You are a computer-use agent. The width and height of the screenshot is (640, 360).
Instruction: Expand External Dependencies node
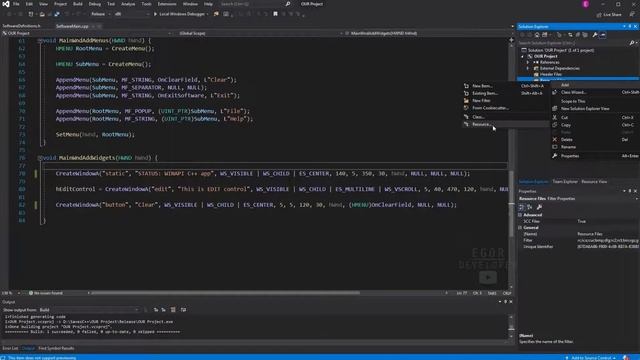tap(528, 69)
